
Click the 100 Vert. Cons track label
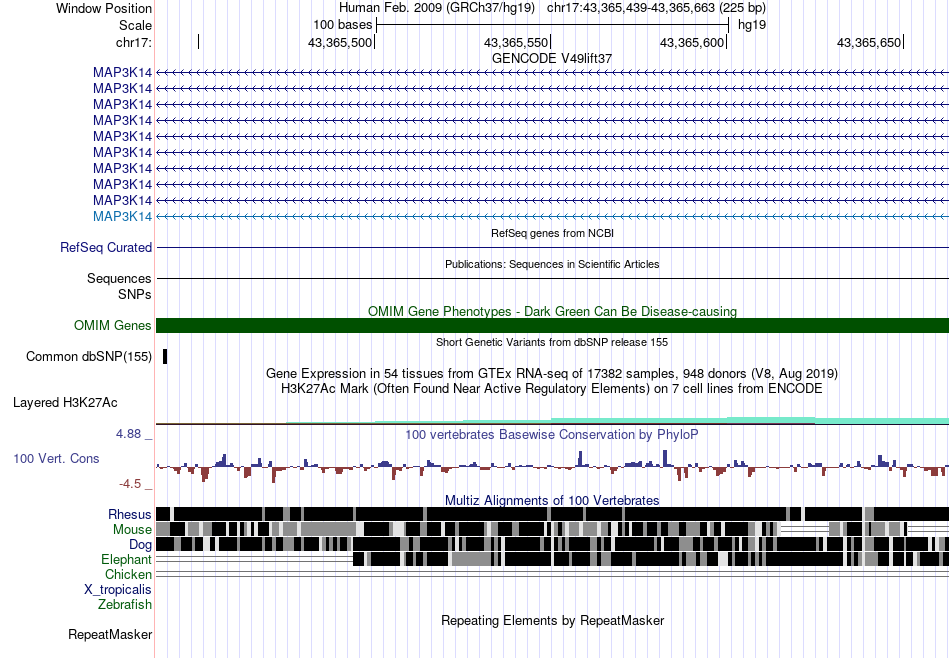tap(56, 459)
